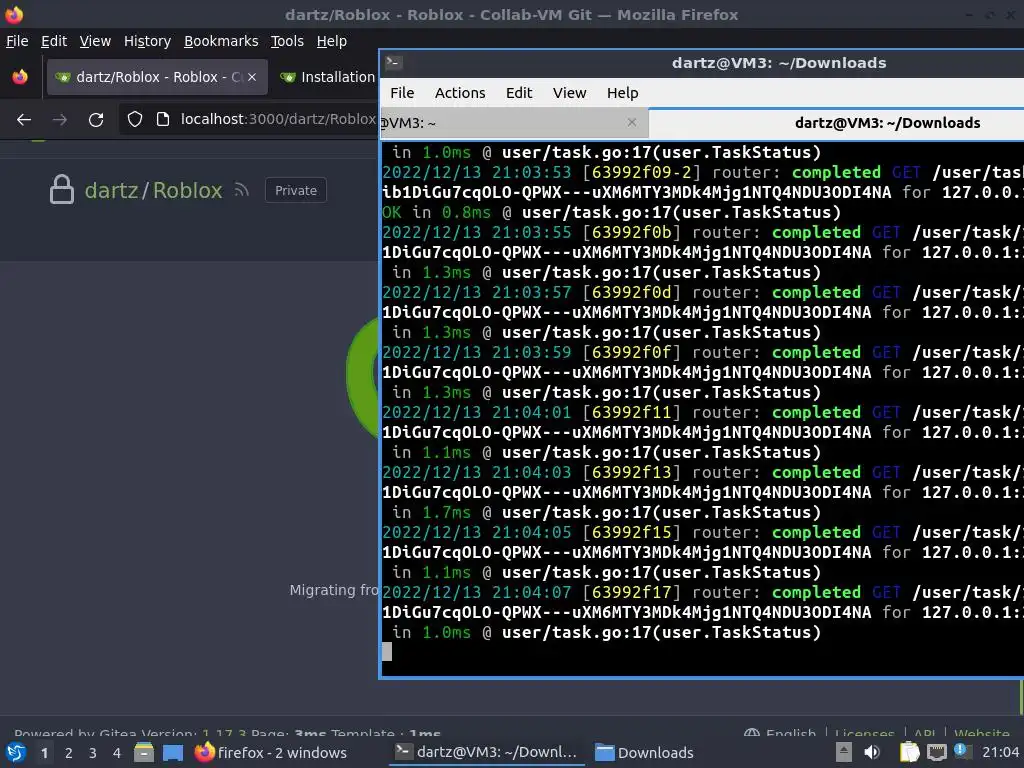Click the 'Migrating fro' status text
Screen dimensions: 1024x768
point(334,590)
